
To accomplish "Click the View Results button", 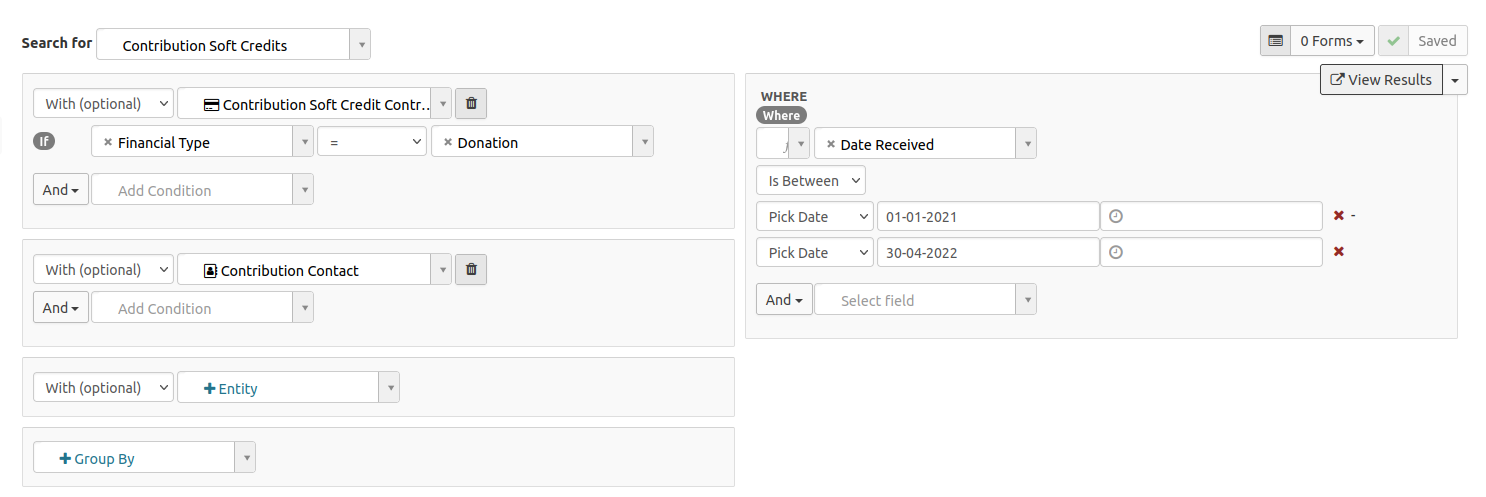I will tap(1381, 80).
